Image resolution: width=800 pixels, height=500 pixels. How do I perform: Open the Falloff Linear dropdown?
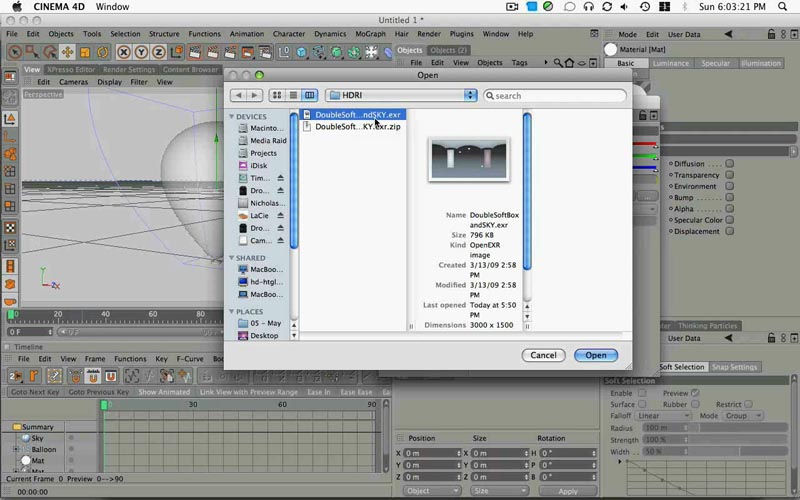click(663, 416)
